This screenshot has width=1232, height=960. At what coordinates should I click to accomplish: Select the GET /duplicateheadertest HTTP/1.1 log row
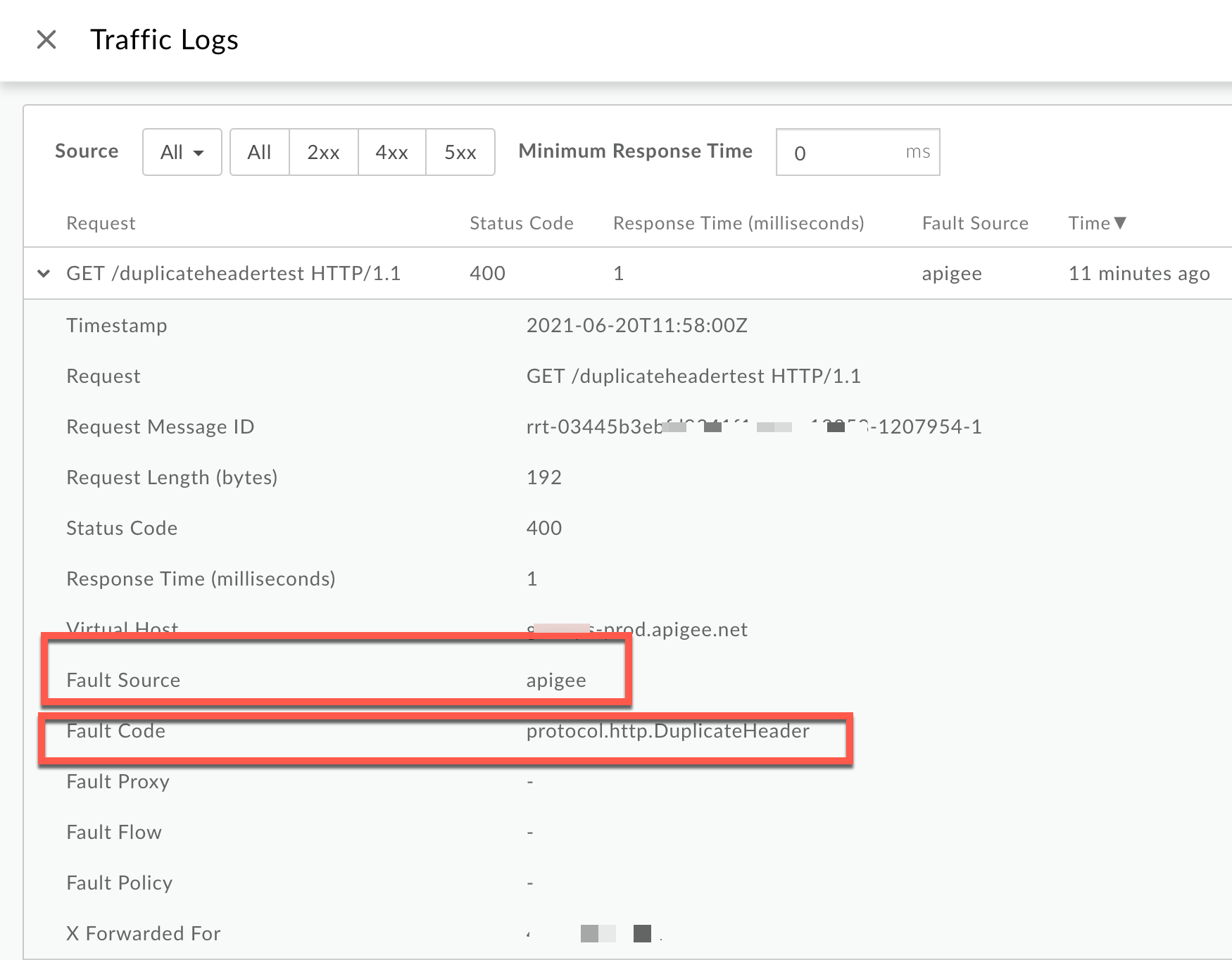click(233, 273)
